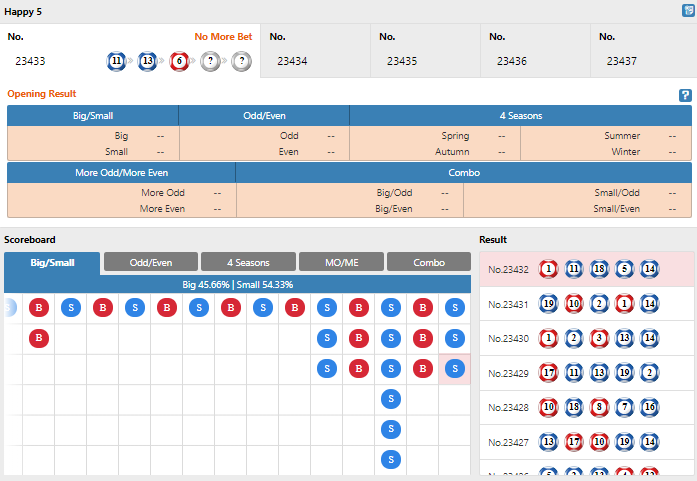Click ball 16 in result No.23428
The width and height of the screenshot is (697, 481).
649,407
